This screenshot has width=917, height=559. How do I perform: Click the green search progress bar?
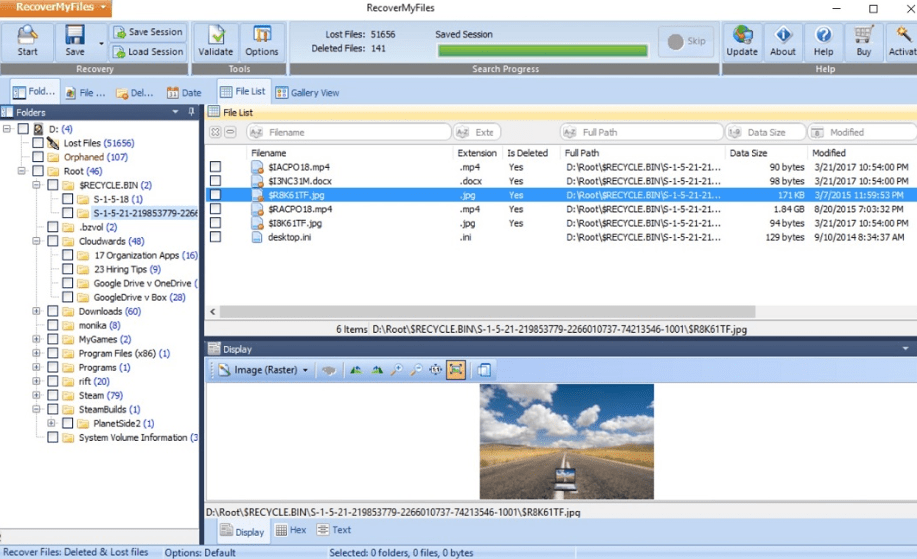543,51
